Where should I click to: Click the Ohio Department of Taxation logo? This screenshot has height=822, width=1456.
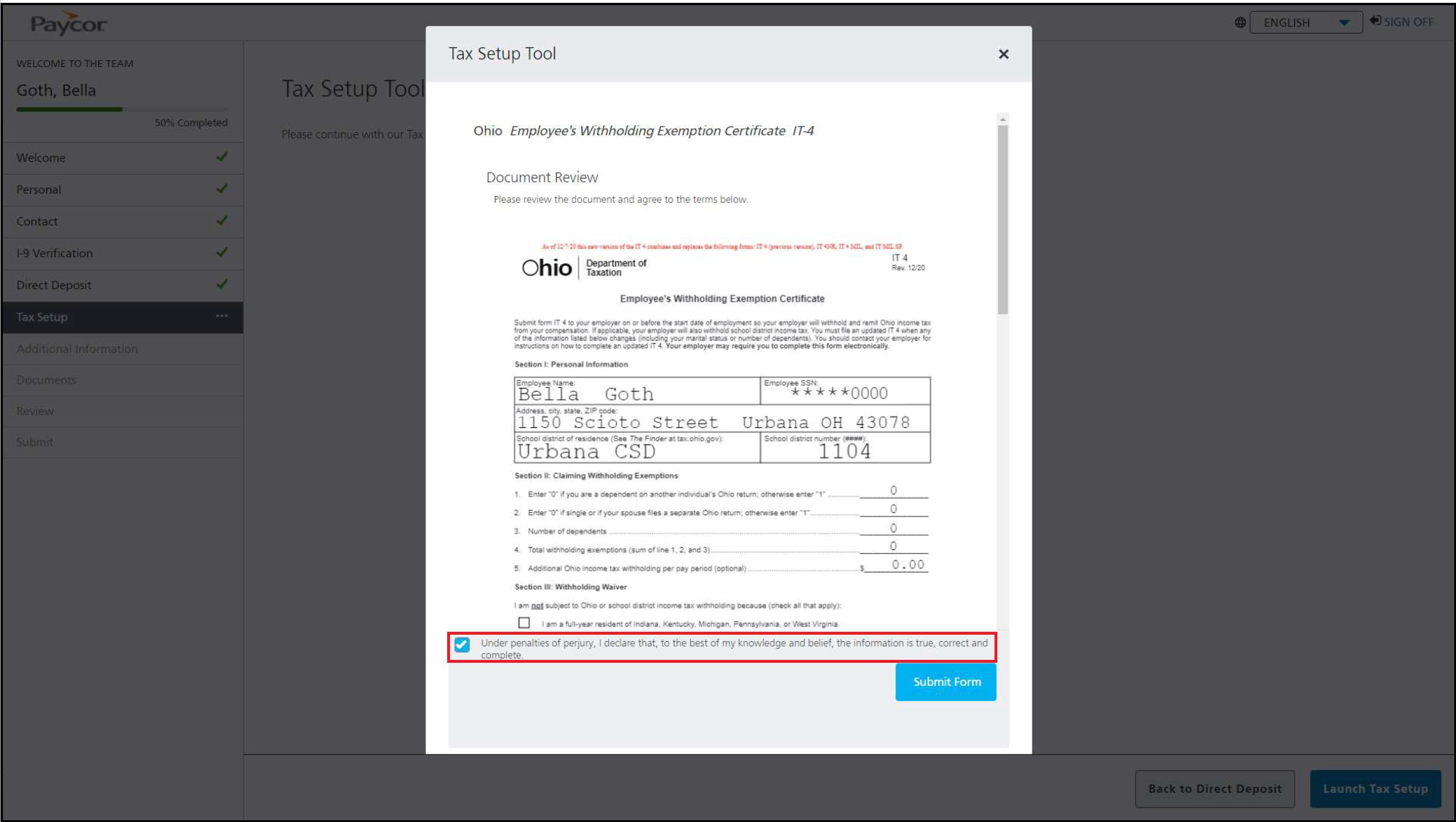pos(584,268)
